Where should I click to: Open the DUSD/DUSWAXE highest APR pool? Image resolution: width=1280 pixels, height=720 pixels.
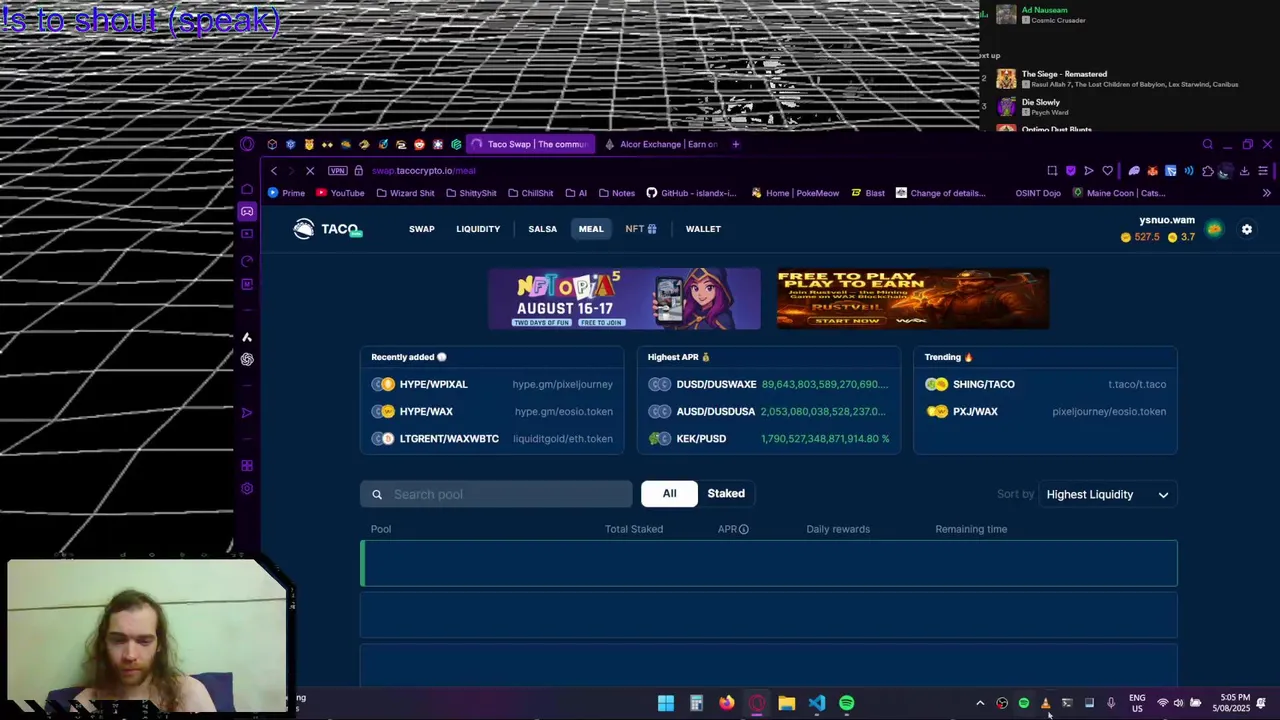coord(768,385)
